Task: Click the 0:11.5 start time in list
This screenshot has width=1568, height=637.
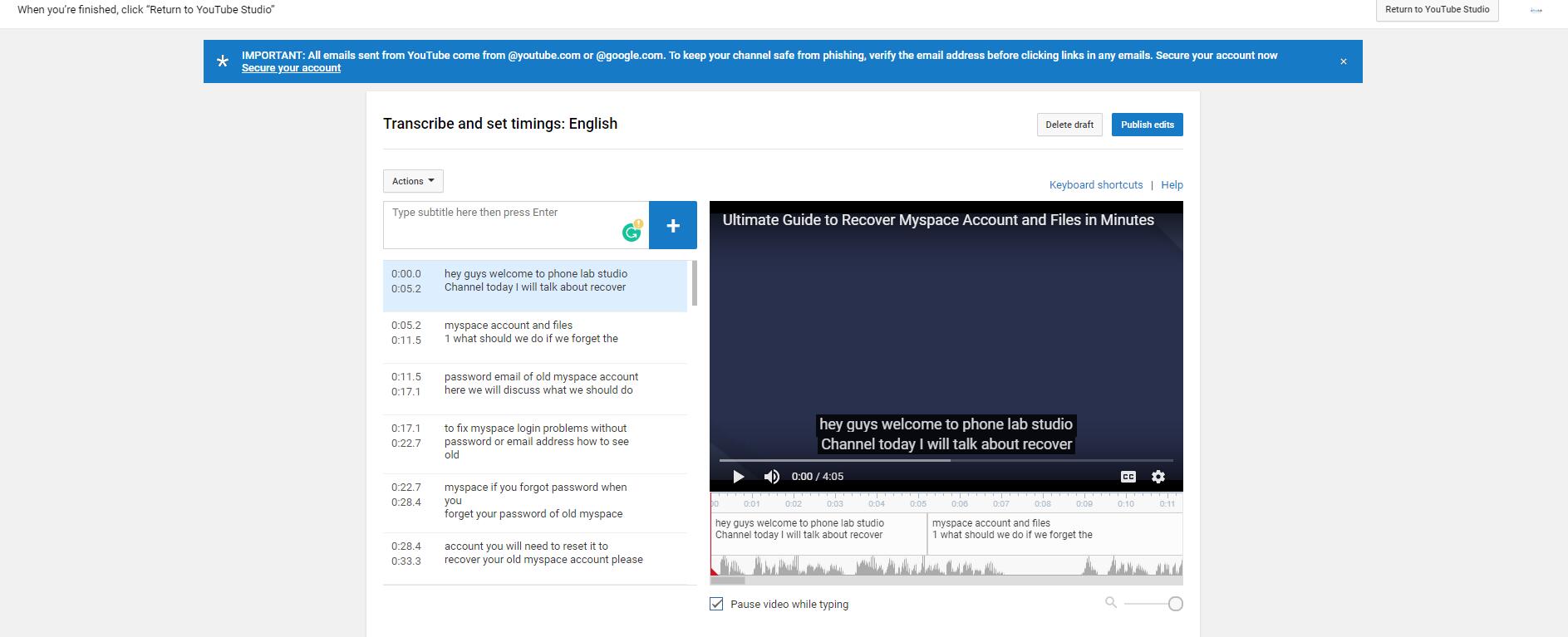Action: 406,377
